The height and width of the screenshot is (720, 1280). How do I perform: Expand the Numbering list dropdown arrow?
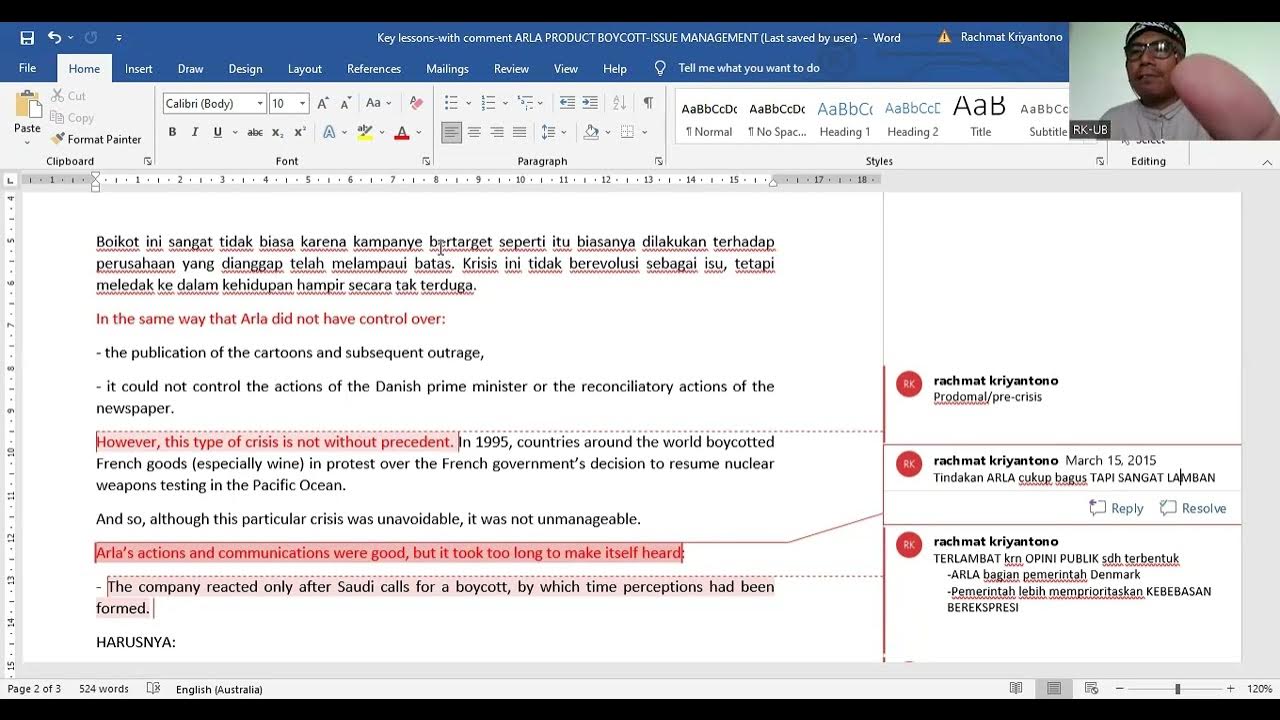point(505,103)
